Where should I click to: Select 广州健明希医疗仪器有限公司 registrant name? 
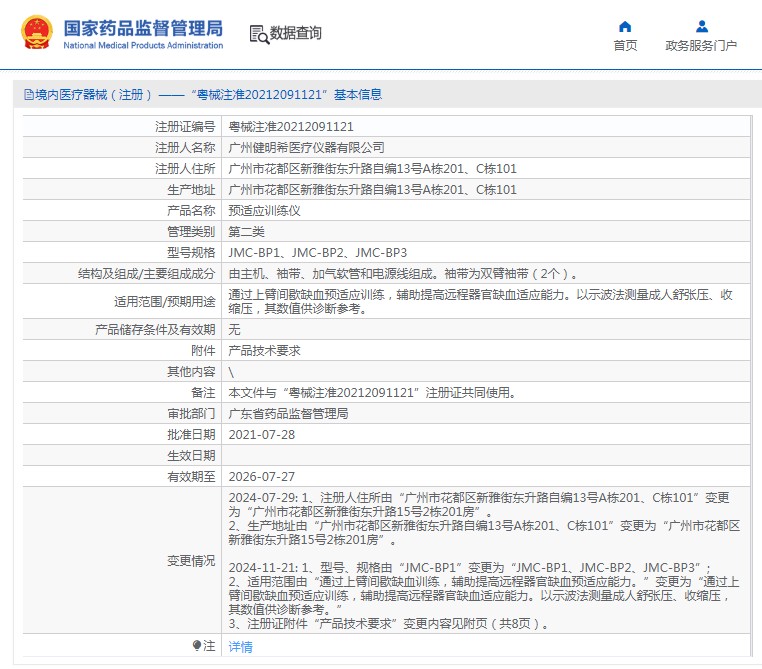[306, 148]
